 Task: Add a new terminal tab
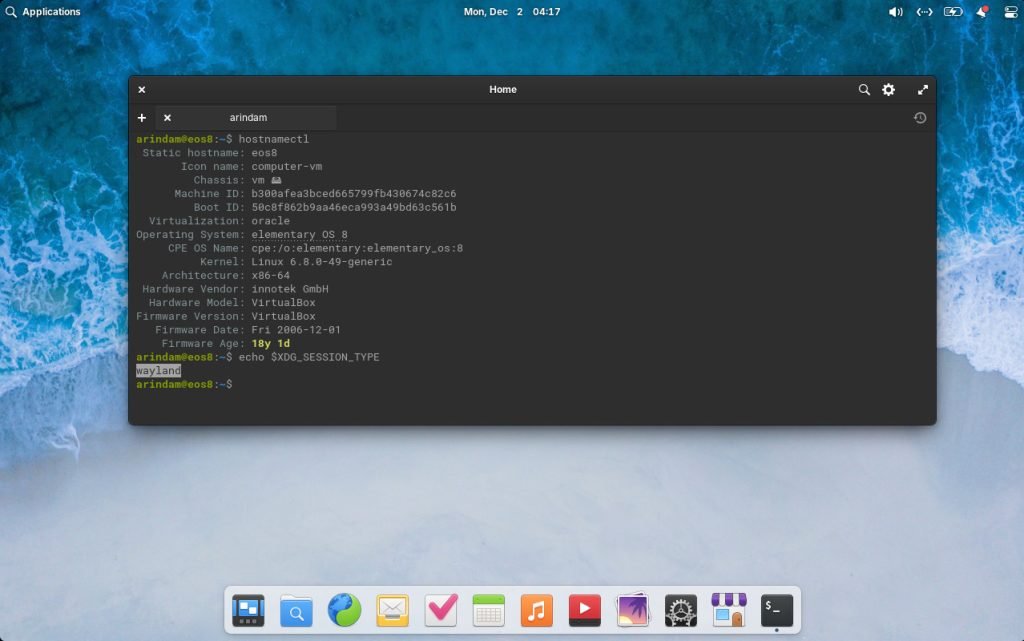142,118
